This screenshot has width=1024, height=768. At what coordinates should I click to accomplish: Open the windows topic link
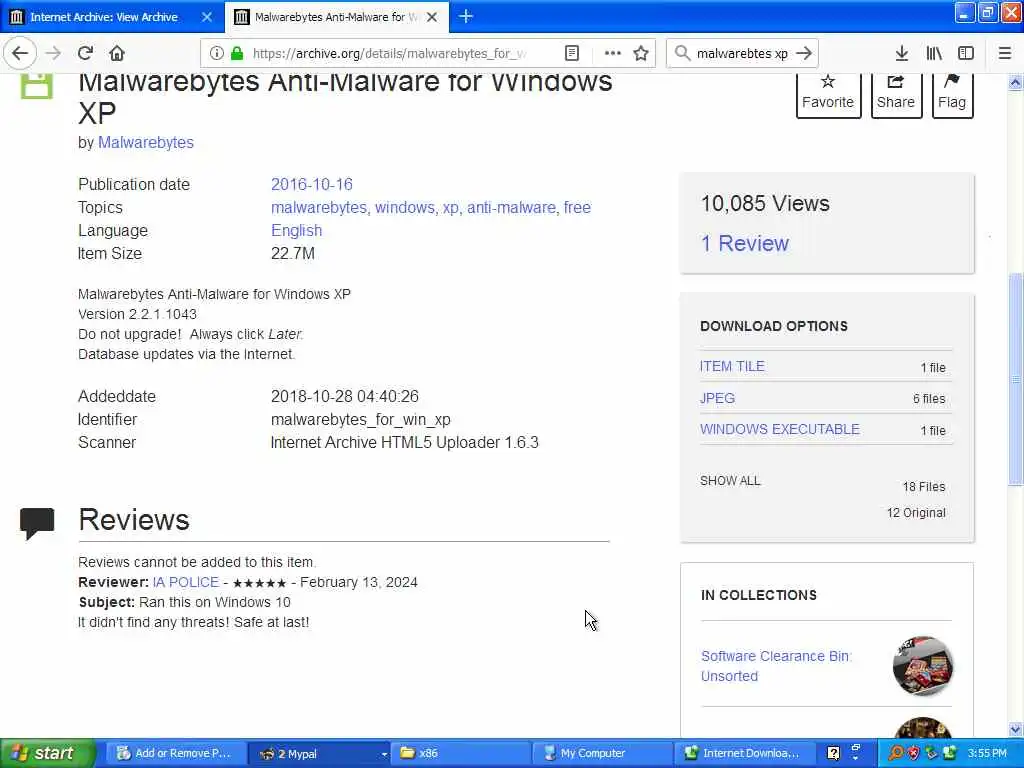point(404,207)
